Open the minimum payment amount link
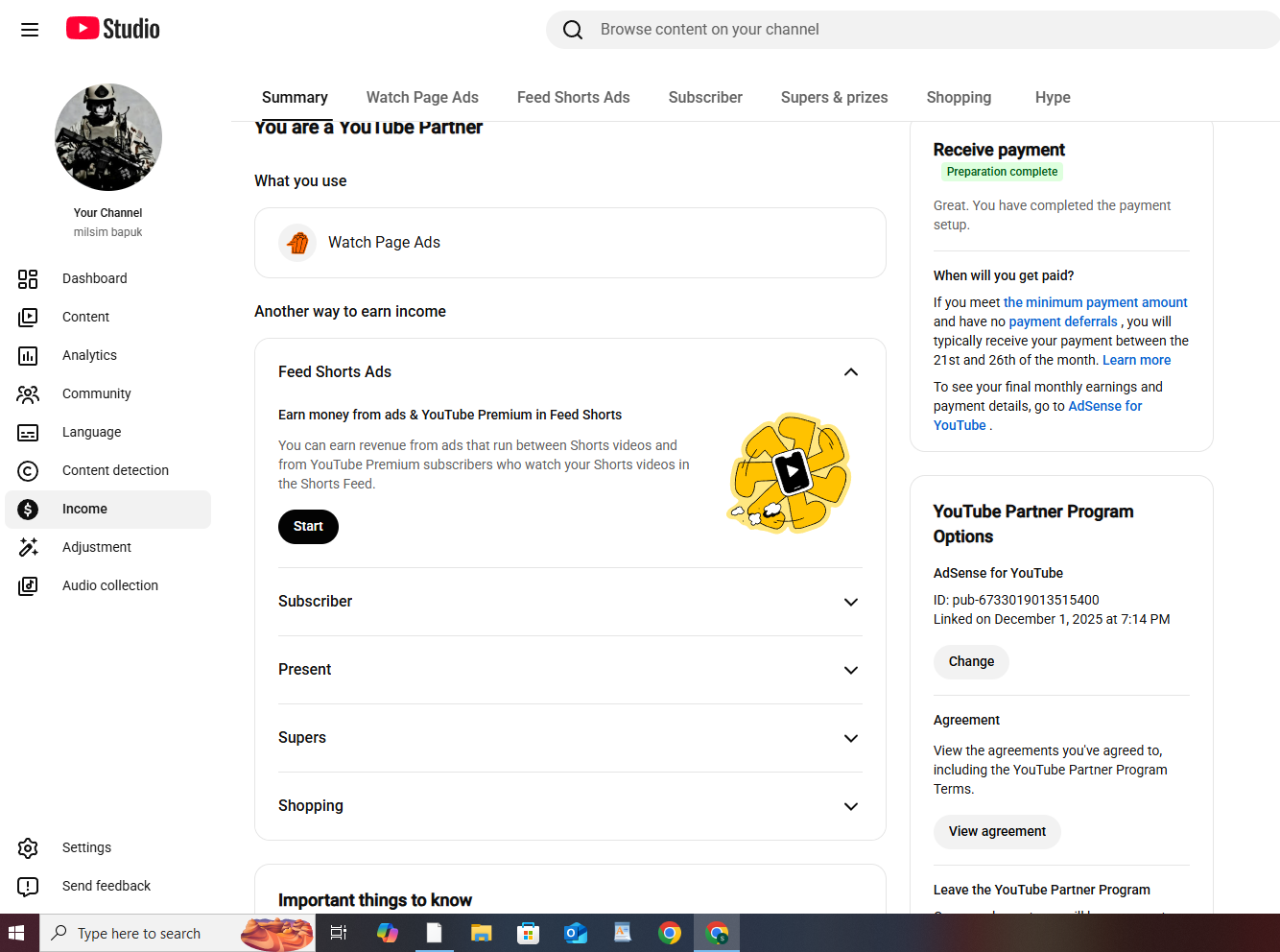This screenshot has width=1280, height=952. (1095, 302)
